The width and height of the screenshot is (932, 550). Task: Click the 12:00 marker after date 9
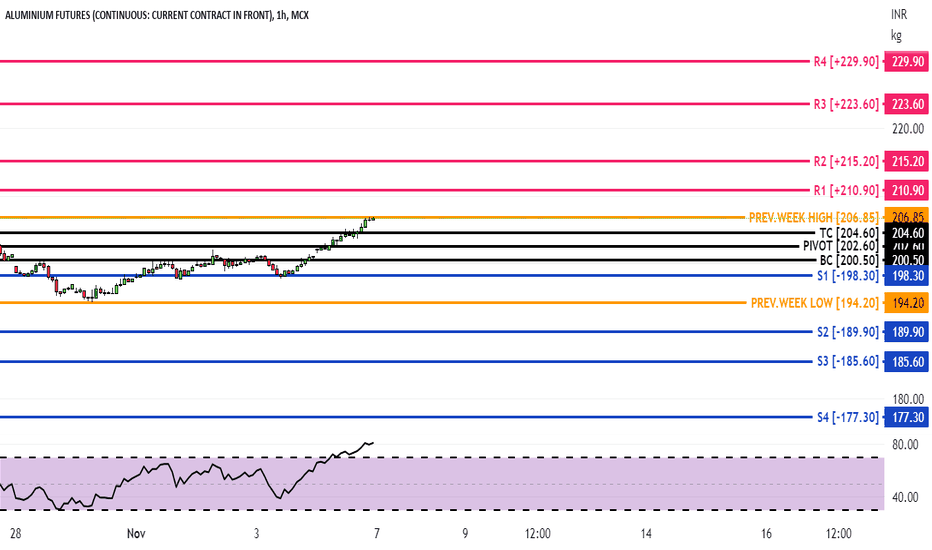click(x=537, y=533)
